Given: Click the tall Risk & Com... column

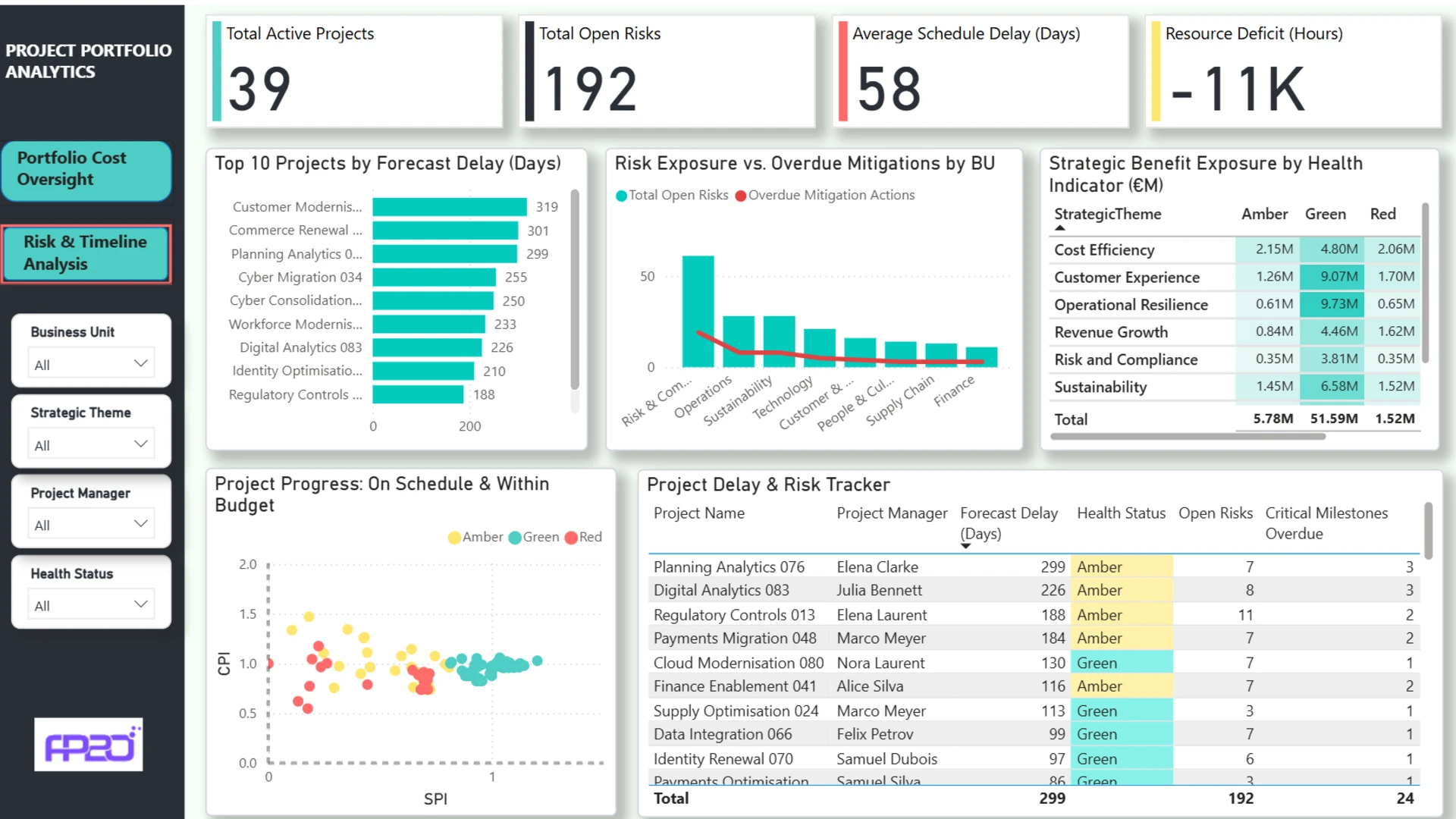Looking at the screenshot, I should coord(698,312).
